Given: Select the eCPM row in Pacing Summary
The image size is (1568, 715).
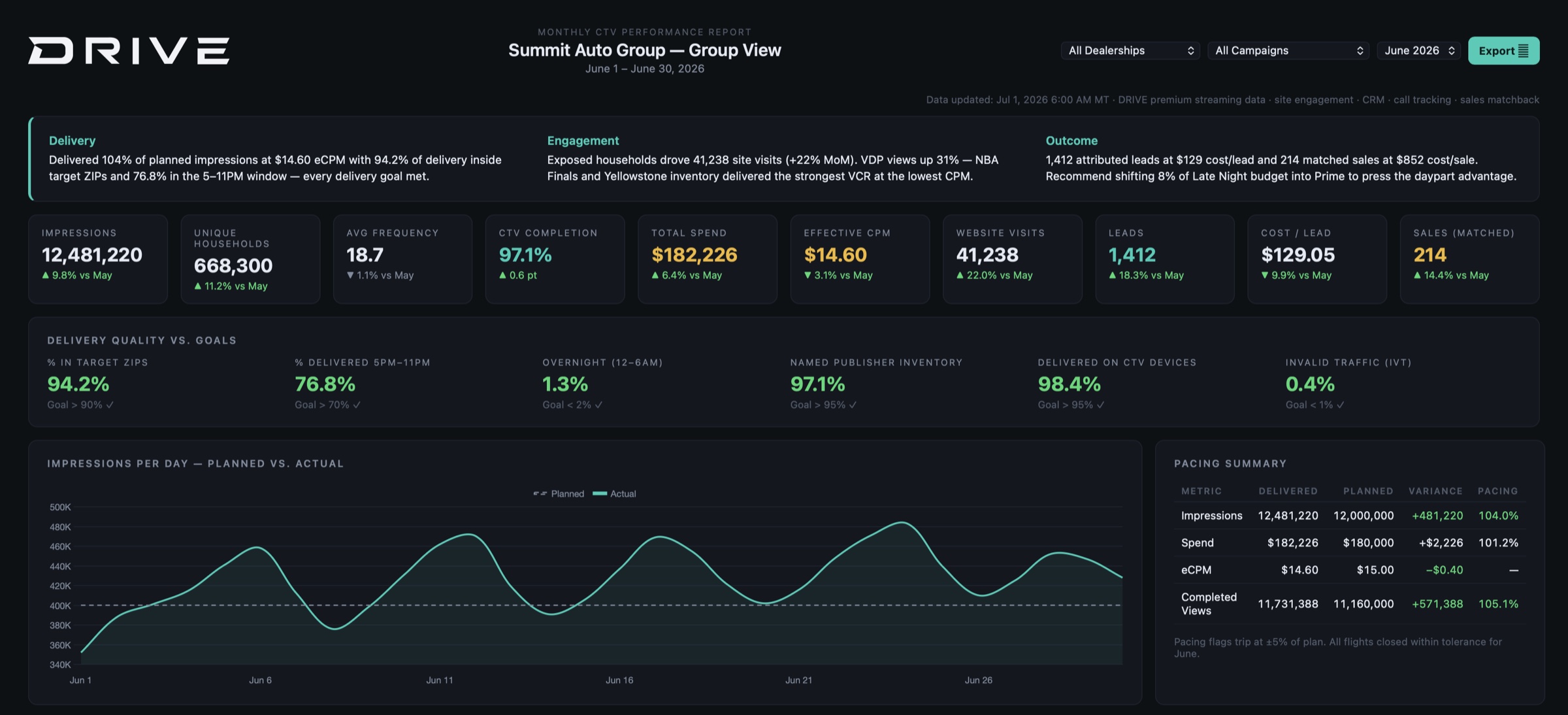Looking at the screenshot, I should pos(1350,570).
